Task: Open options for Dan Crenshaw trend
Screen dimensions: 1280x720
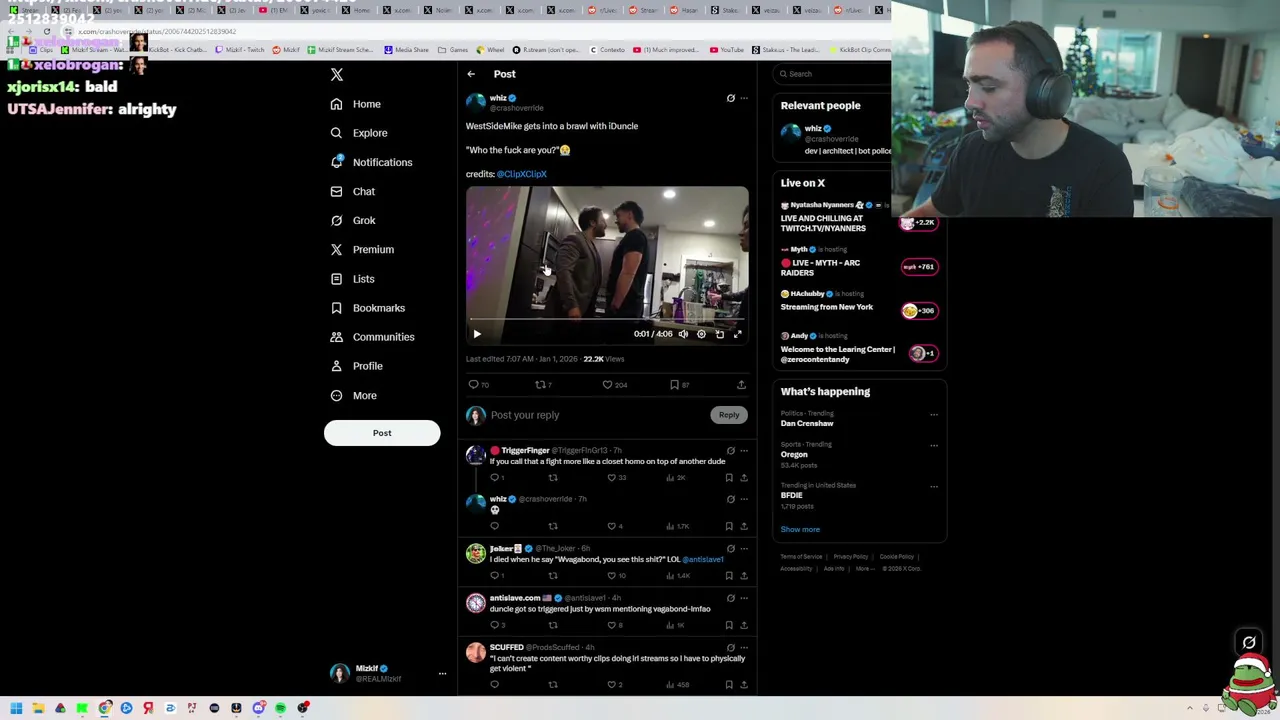Action: coord(934,415)
